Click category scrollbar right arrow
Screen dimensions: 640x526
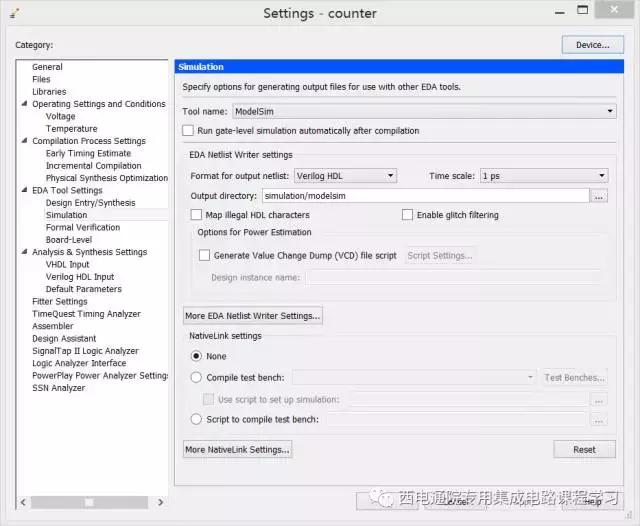click(x=160, y=502)
